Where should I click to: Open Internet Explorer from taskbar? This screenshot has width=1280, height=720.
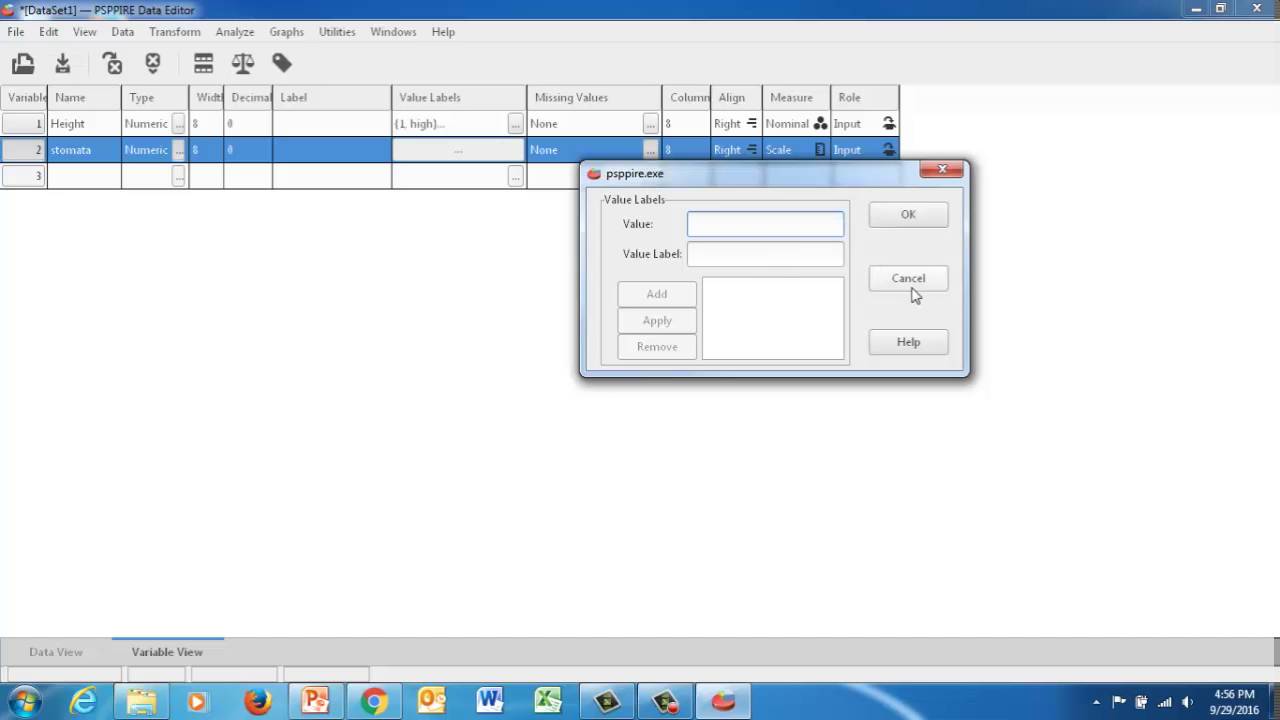pyautogui.click(x=83, y=702)
